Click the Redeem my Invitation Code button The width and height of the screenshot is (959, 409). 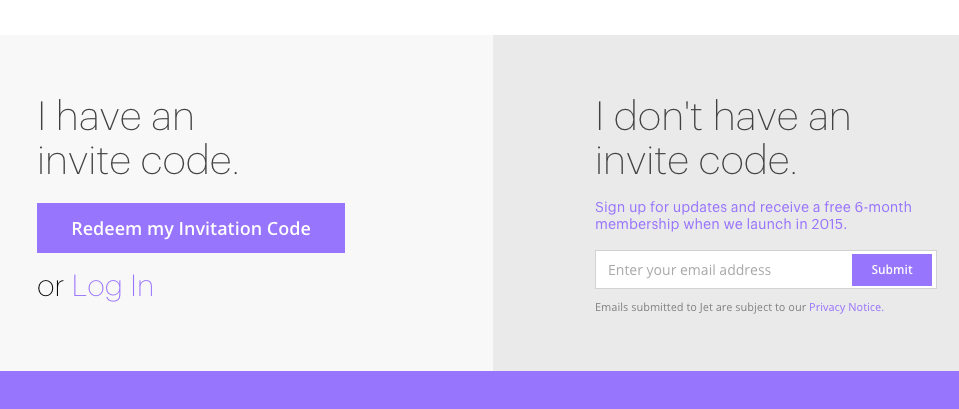[x=191, y=228]
